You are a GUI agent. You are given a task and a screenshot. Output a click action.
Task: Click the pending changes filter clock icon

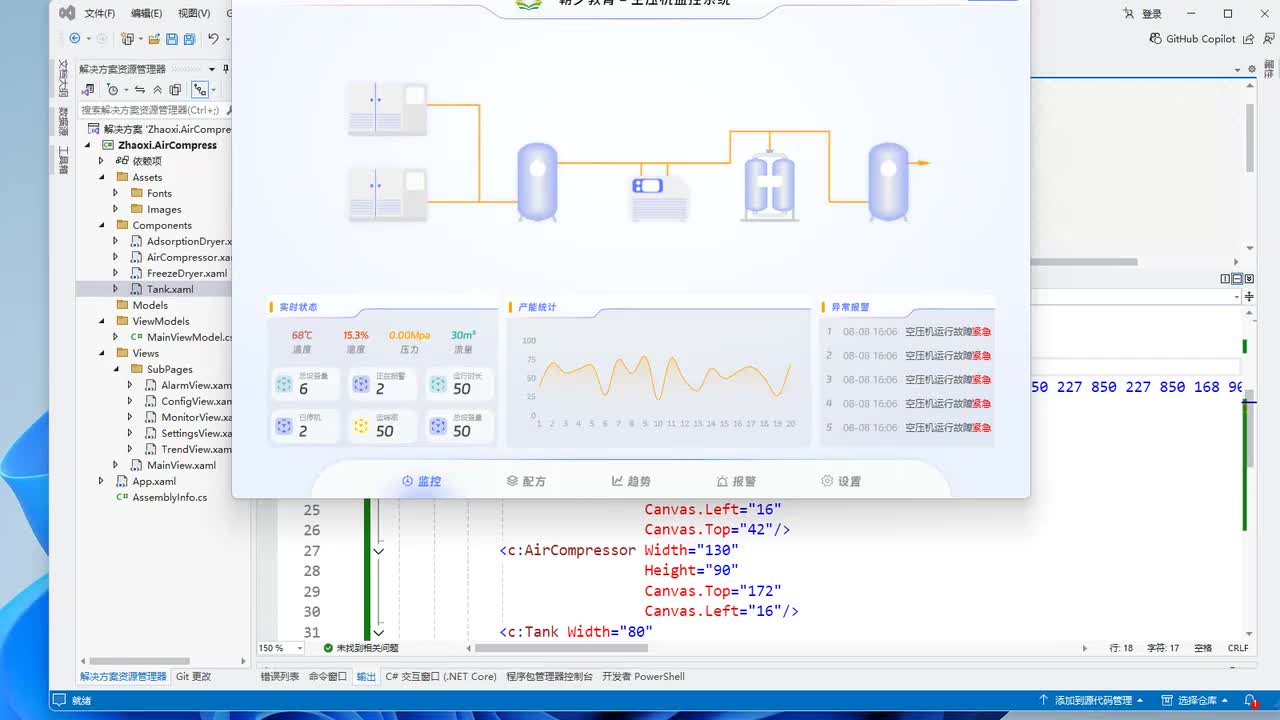pos(112,89)
